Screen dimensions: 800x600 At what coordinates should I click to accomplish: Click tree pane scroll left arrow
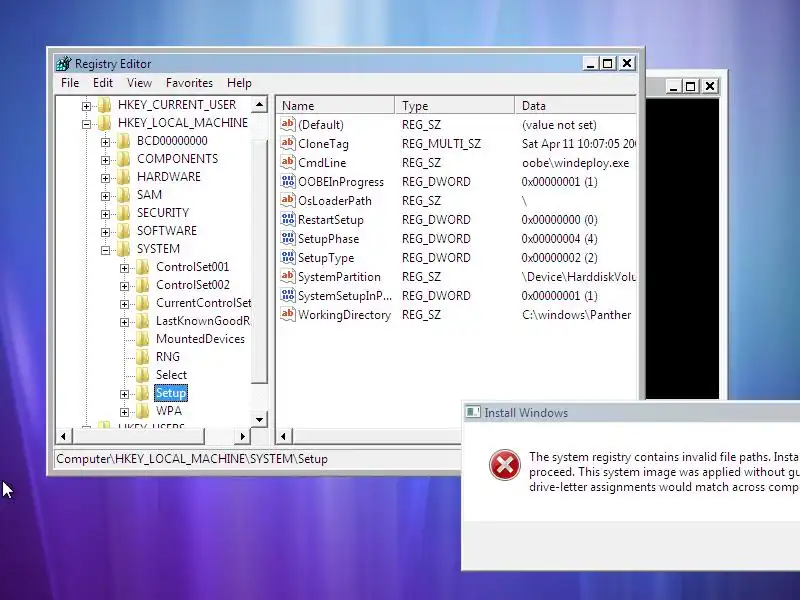click(x=63, y=436)
